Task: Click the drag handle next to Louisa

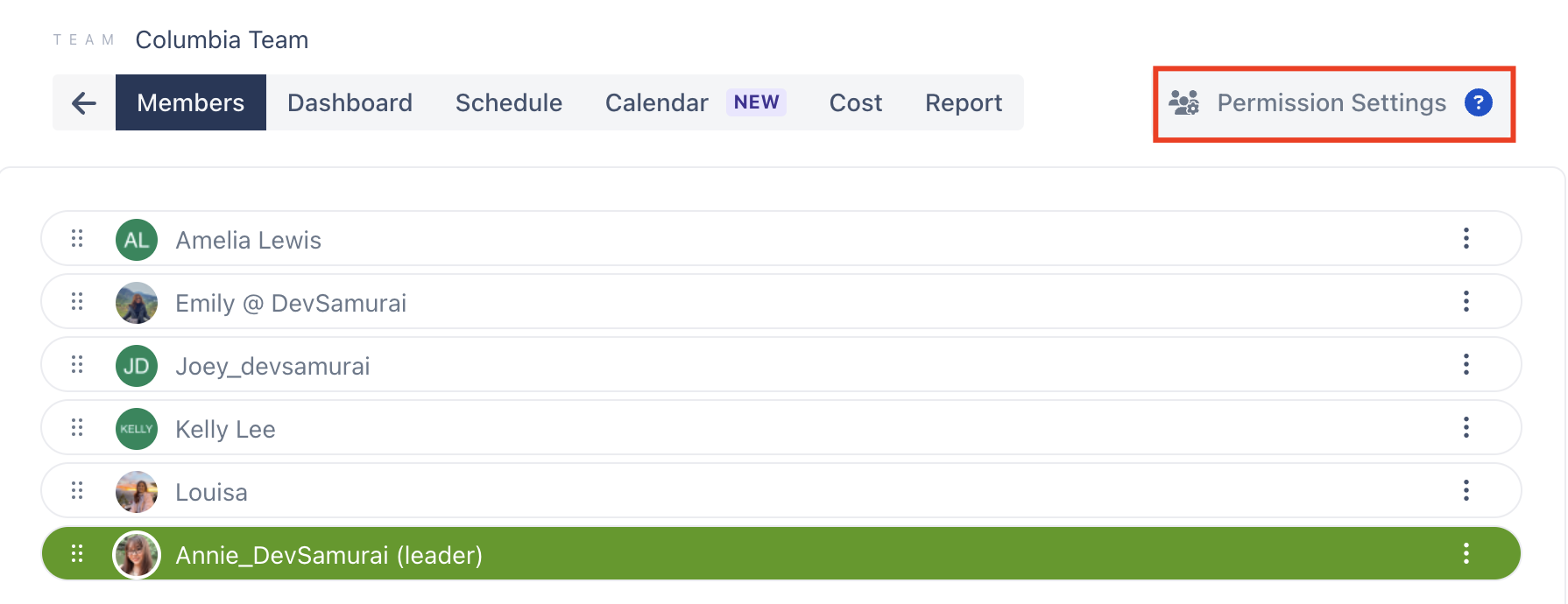Action: [77, 491]
